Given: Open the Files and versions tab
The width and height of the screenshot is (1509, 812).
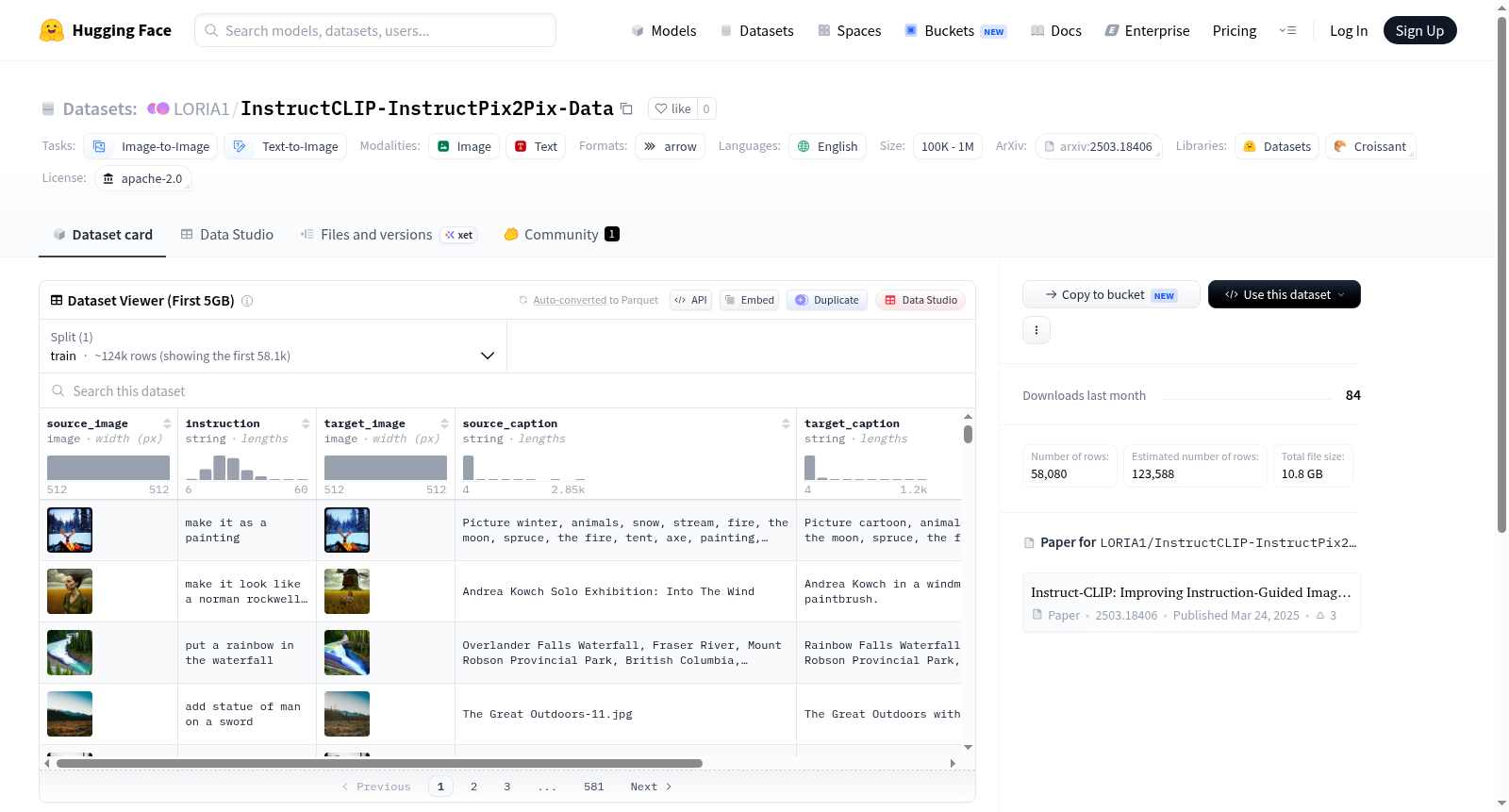Looking at the screenshot, I should (x=389, y=235).
